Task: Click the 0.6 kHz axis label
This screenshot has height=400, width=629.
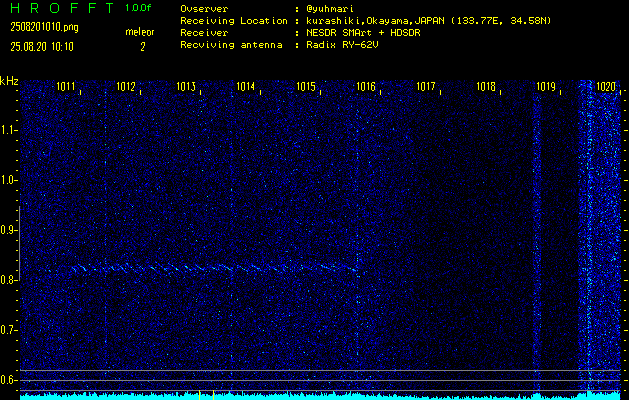Action: (8, 380)
